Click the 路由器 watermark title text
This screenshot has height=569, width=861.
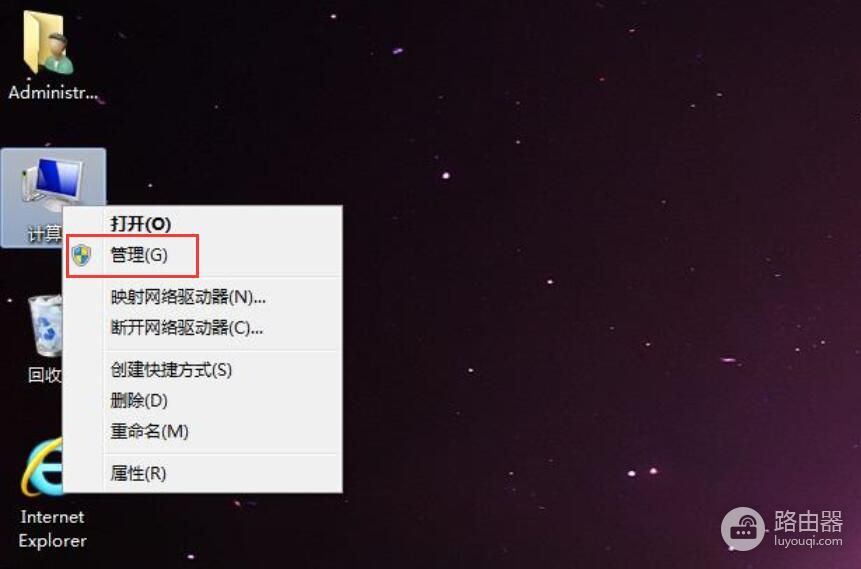[808, 521]
